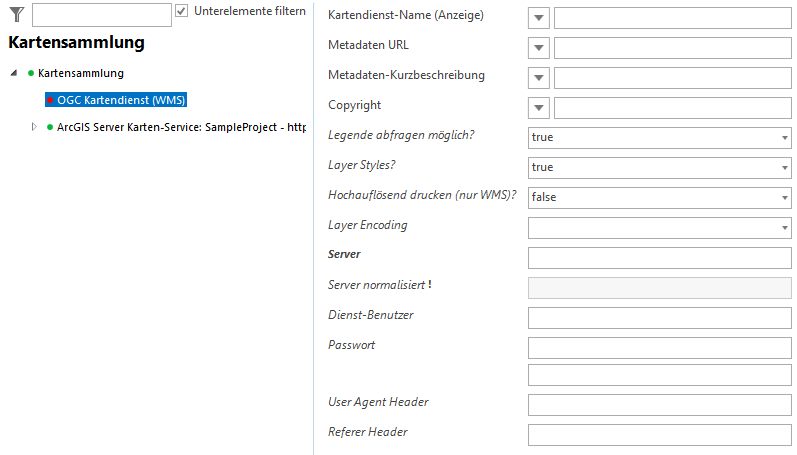Click the filter search text field

[101, 14]
